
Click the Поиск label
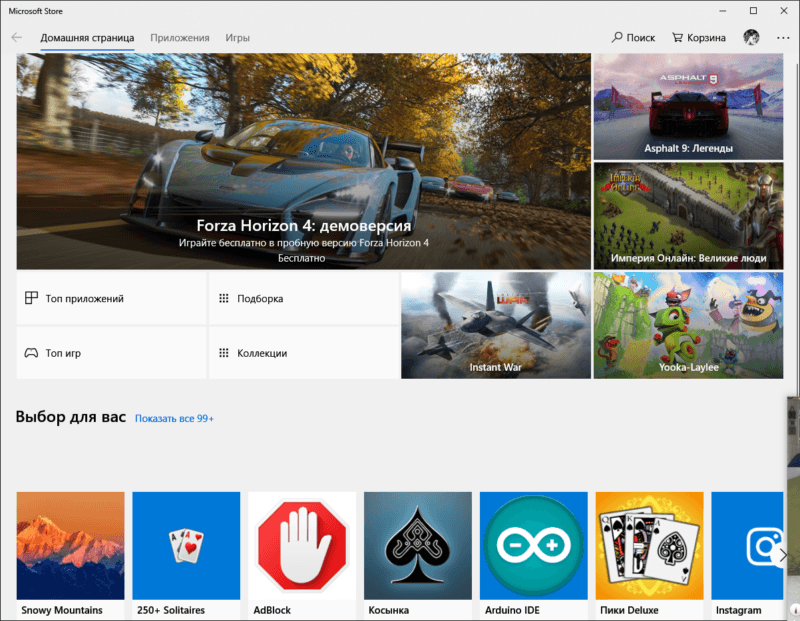point(640,38)
